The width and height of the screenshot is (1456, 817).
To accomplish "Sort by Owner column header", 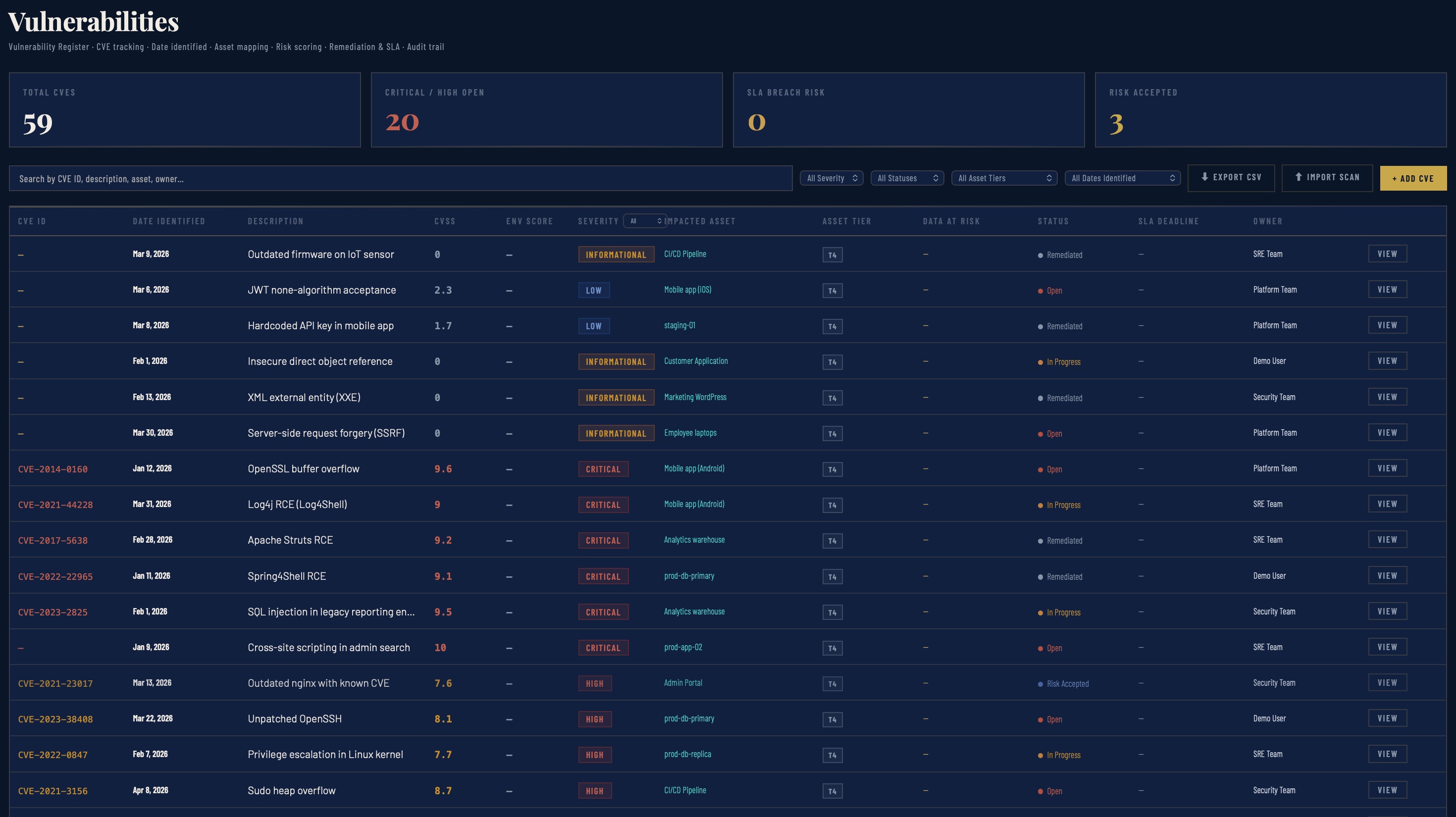I will click(x=1268, y=221).
